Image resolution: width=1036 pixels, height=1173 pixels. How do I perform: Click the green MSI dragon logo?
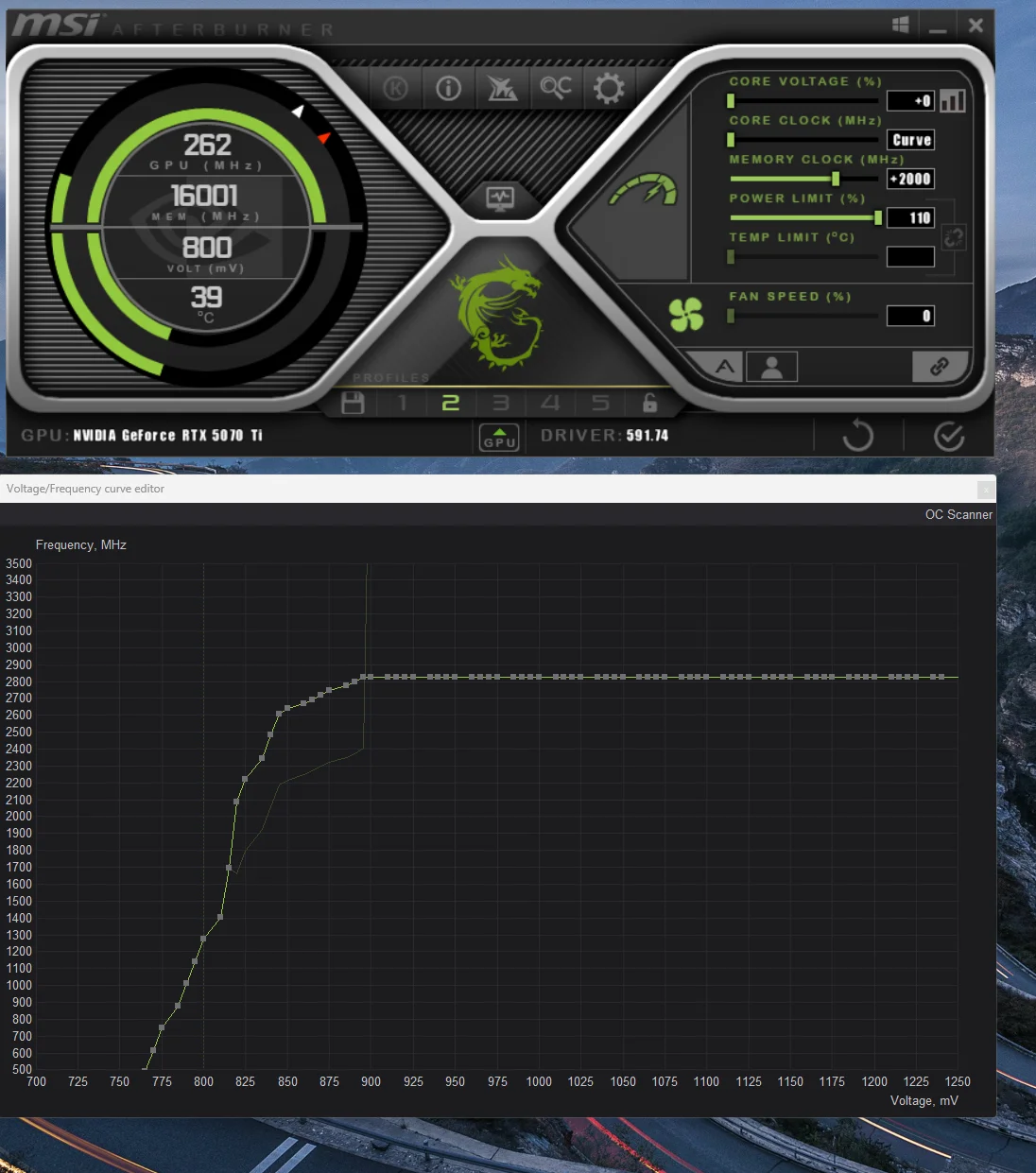point(499,312)
